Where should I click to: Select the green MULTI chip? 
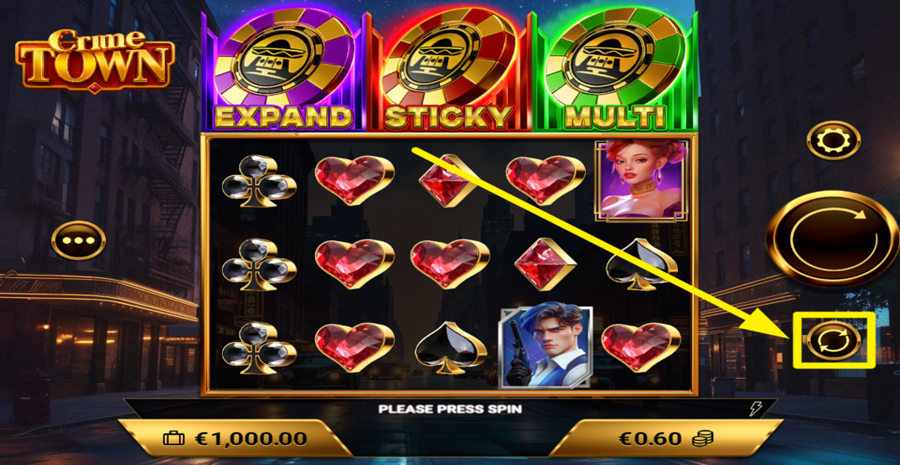(x=615, y=69)
